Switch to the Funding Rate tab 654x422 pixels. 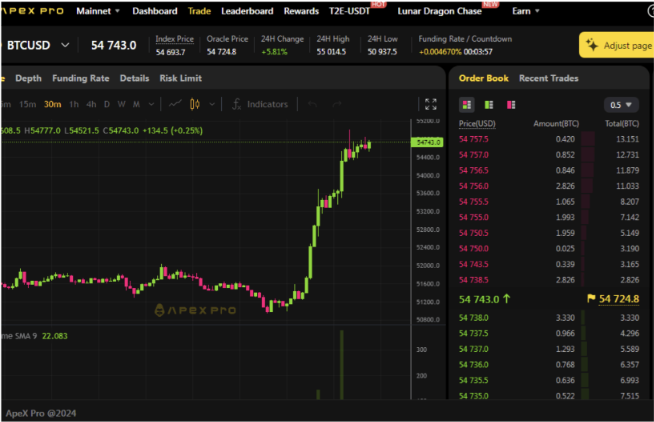click(80, 78)
